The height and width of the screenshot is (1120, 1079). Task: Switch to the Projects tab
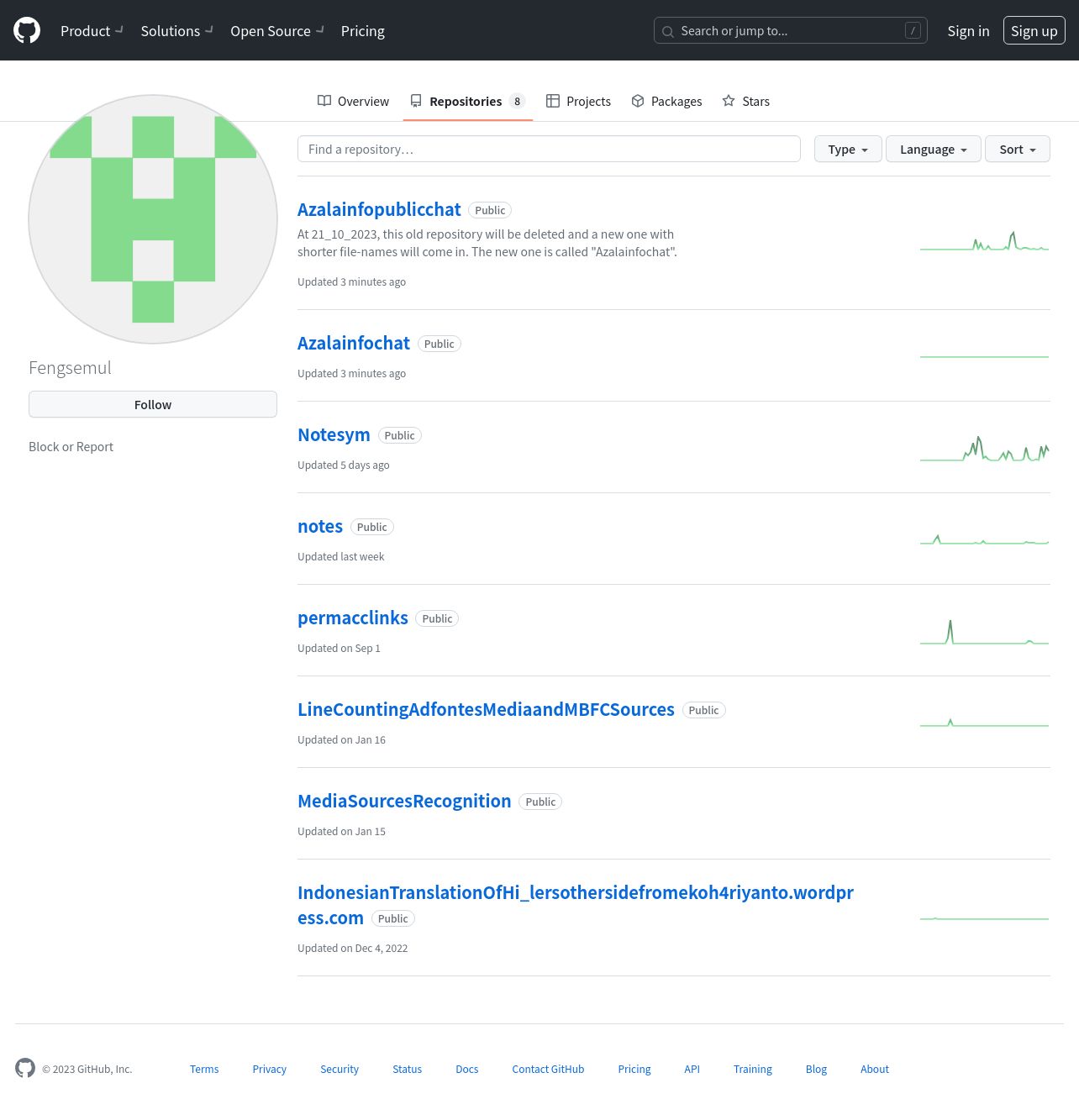click(x=578, y=101)
